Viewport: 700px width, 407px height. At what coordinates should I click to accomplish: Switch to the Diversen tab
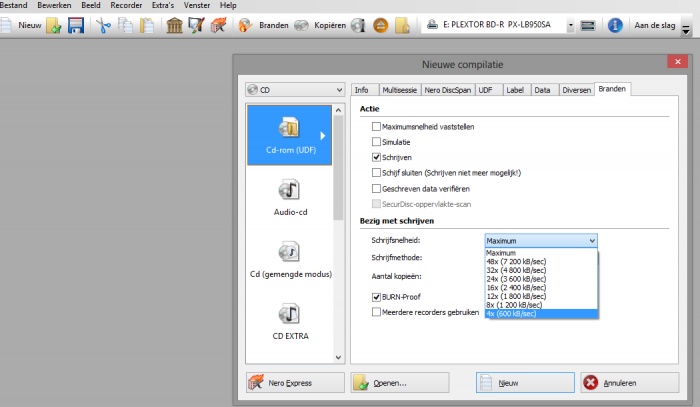576,90
